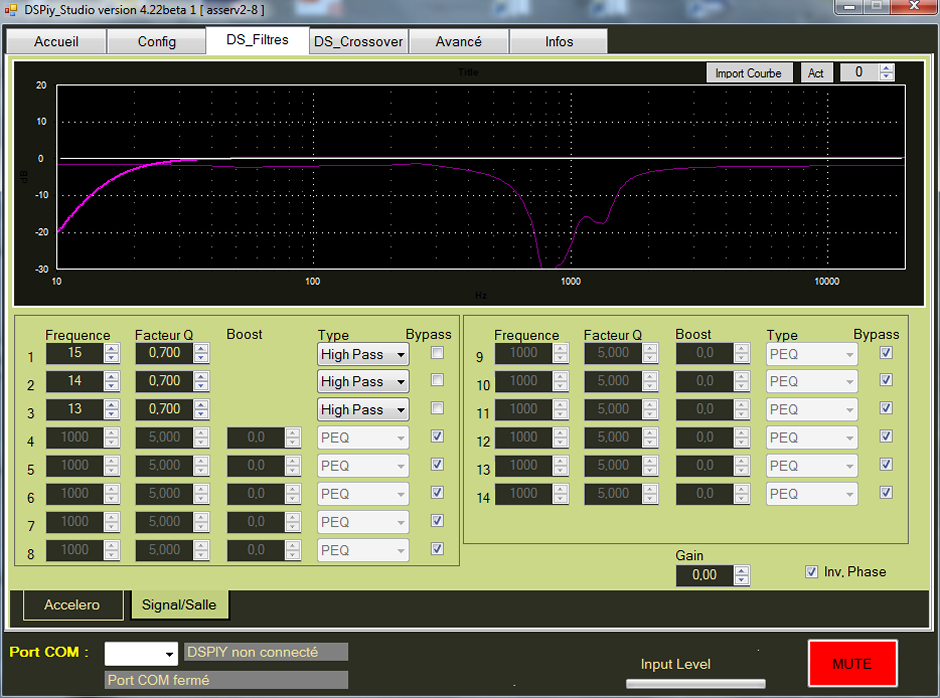This screenshot has height=698, width=940.
Task: Enable Bypass checkbox for filter 1
Action: (x=437, y=353)
